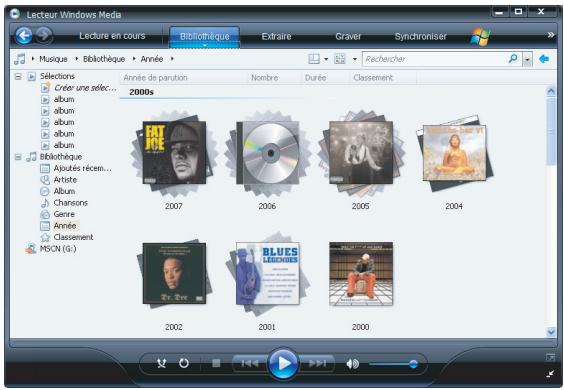Select the Année view
Viewport: 564px width, 390px height.
(x=65, y=226)
